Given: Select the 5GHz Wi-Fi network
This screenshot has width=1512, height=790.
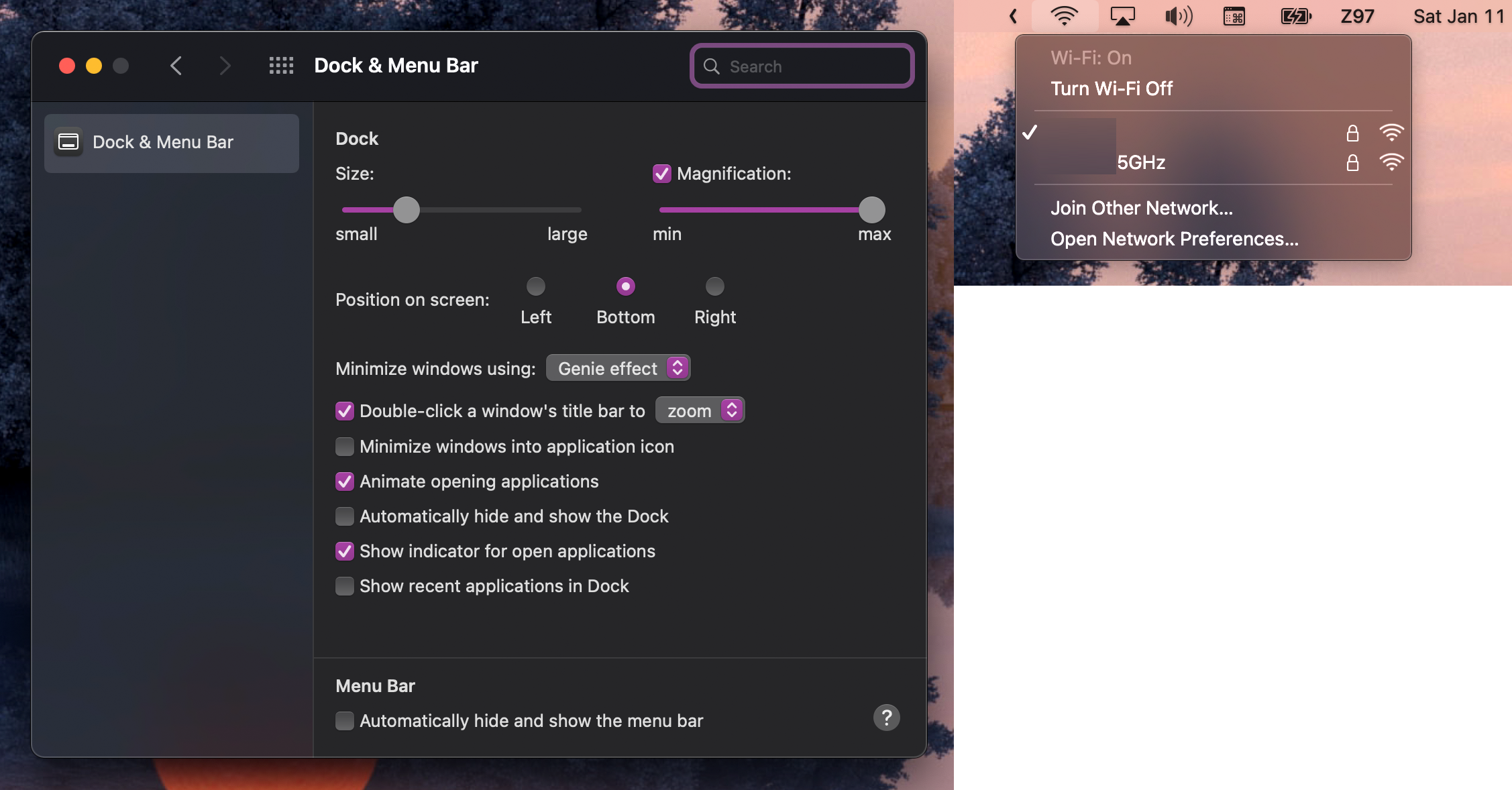Looking at the screenshot, I should click(1140, 162).
